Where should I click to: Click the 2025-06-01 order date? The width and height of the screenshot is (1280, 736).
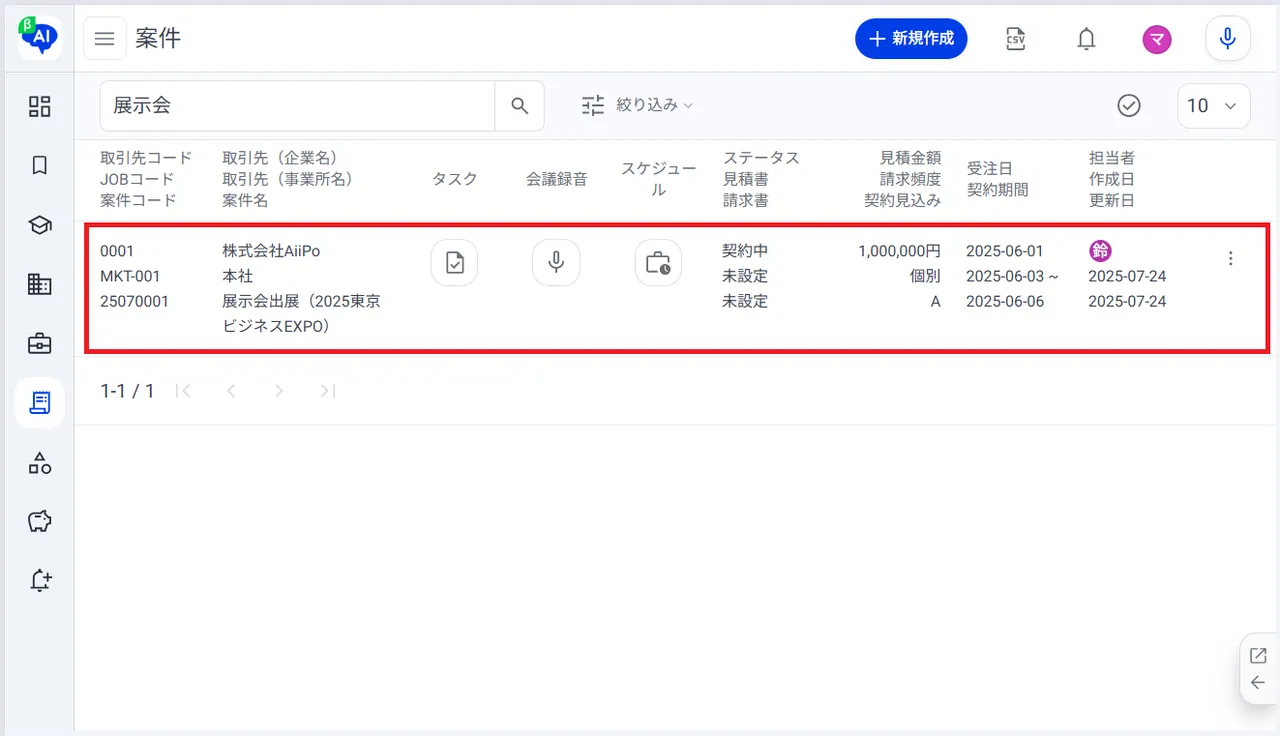1004,251
